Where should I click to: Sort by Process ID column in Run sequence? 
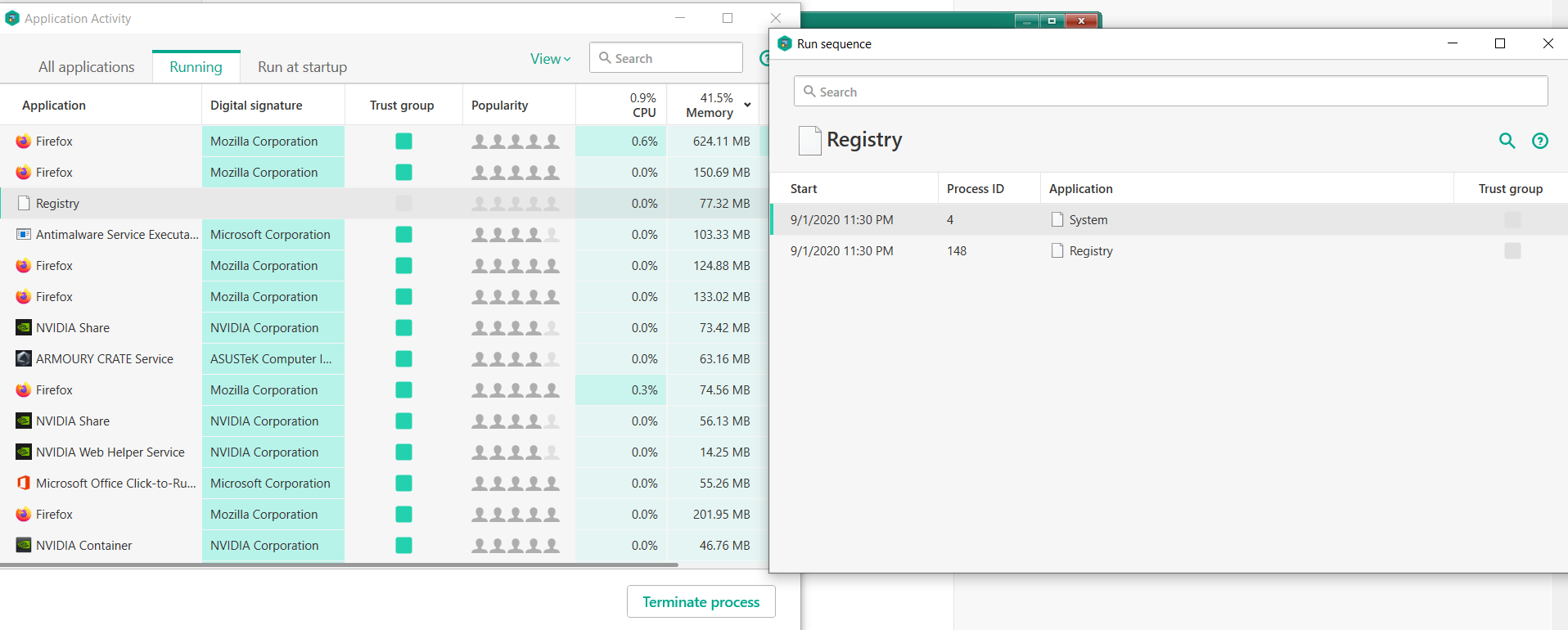point(975,189)
